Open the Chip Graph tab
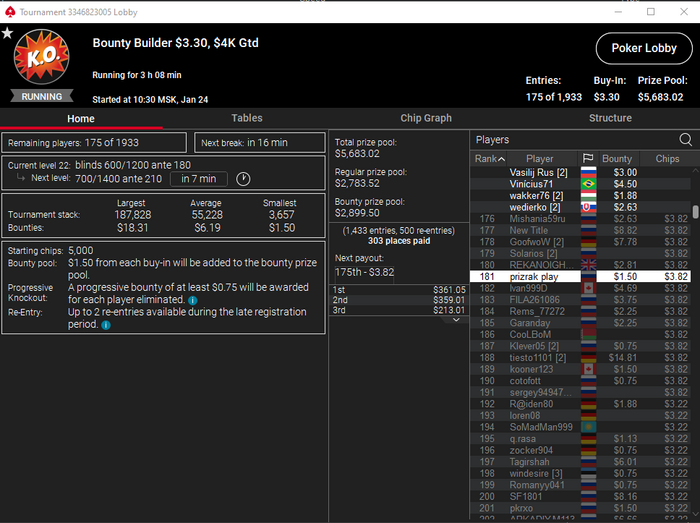 [x=426, y=118]
